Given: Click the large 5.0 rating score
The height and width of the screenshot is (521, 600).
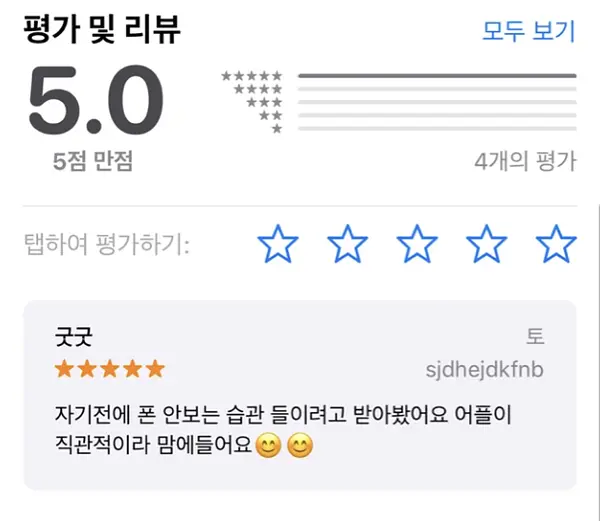Looking at the screenshot, I should [x=96, y=100].
